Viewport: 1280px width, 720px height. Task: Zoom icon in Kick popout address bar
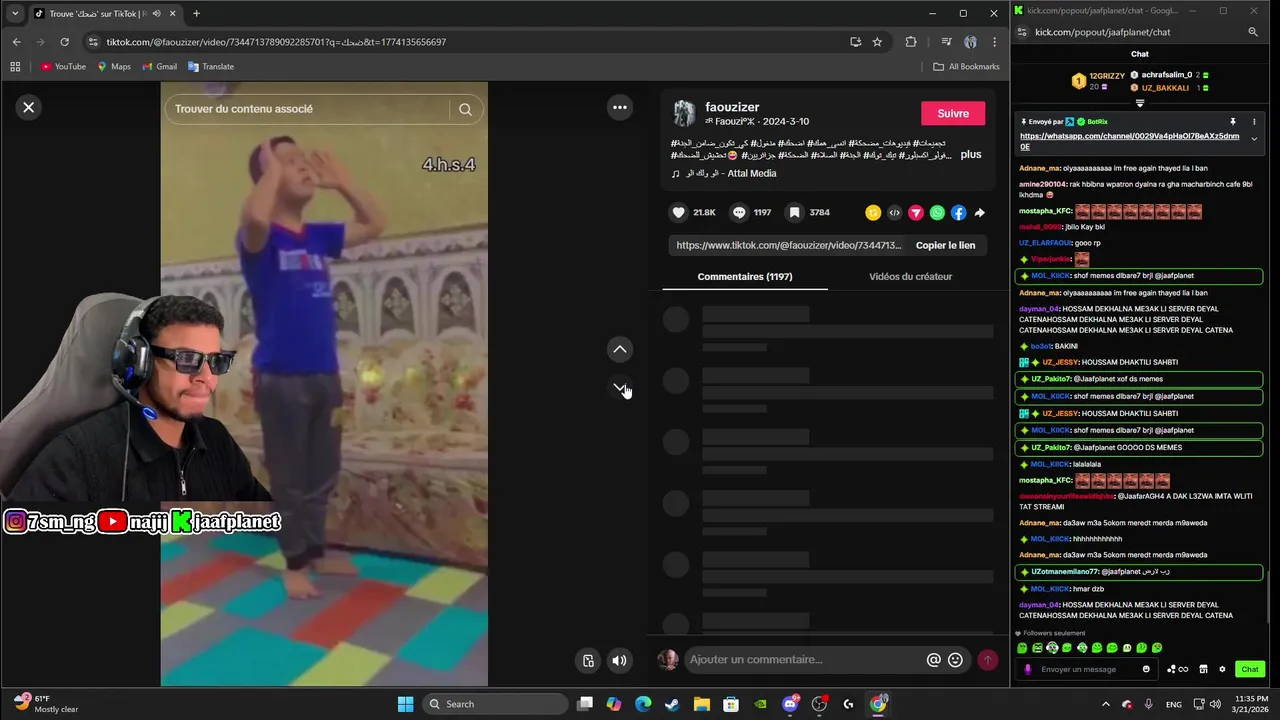(x=1253, y=32)
